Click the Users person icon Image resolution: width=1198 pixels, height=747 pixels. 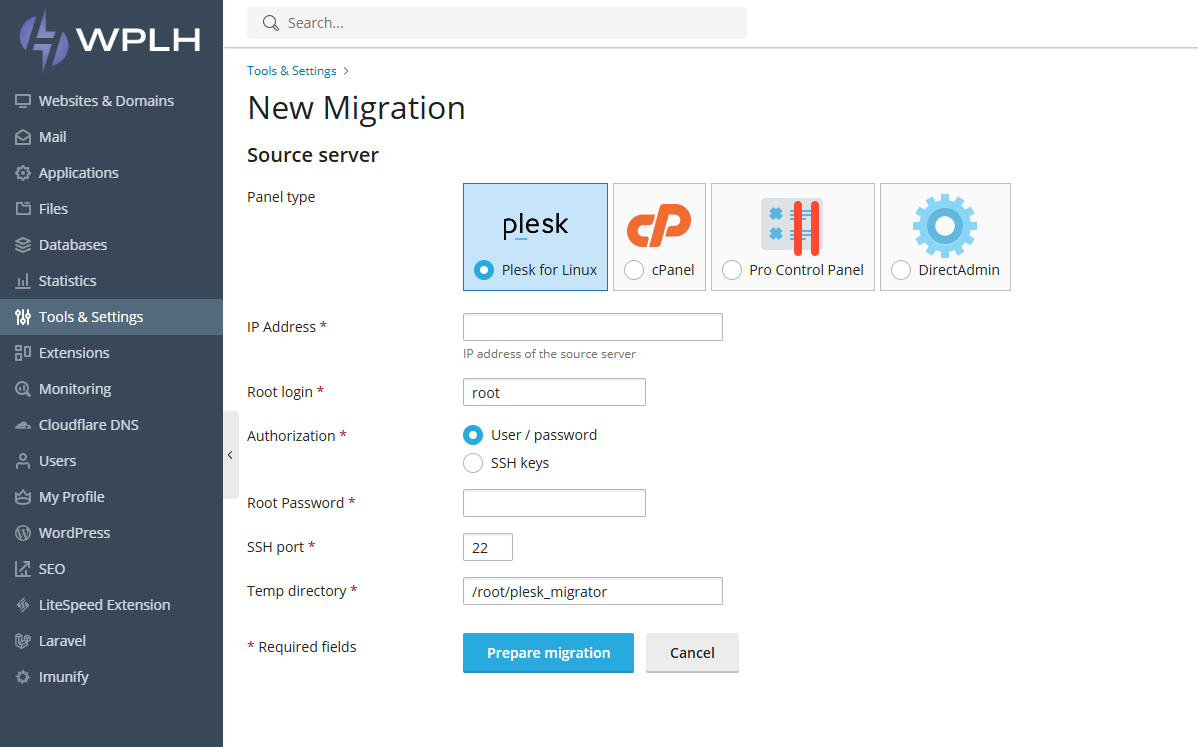(x=23, y=461)
